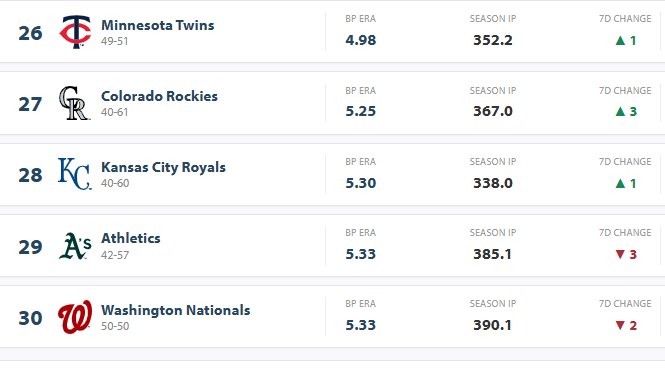The width and height of the screenshot is (665, 369).
Task: Click the Kansas City Royals logo
Action: [x=75, y=174]
